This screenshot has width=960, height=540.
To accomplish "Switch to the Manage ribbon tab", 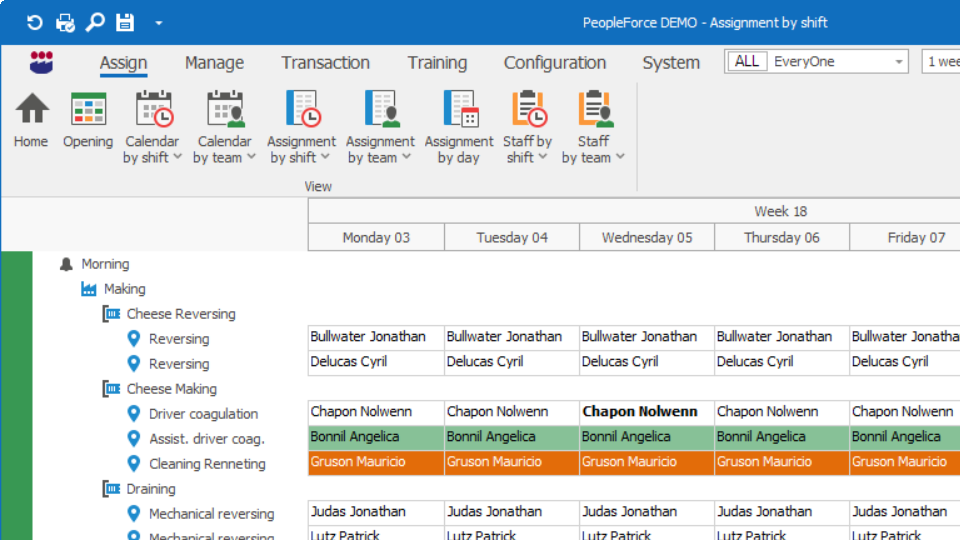I will pos(214,63).
